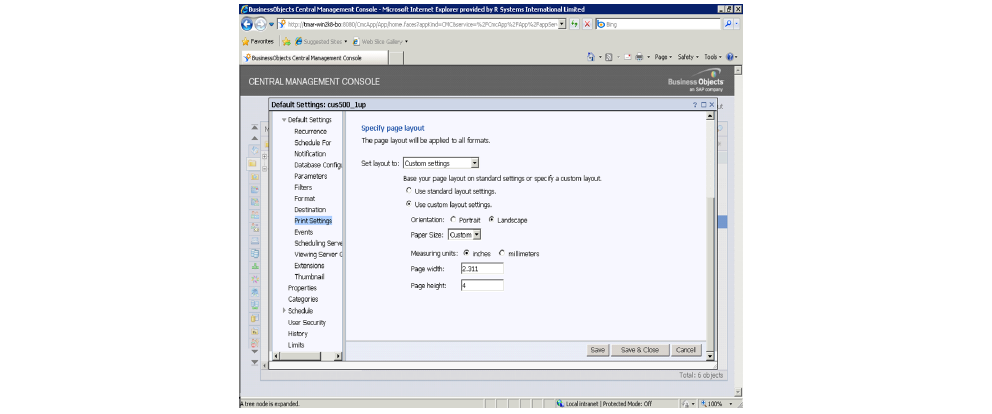Click the Cancel button
This screenshot has width=992, height=414.
[685, 350]
